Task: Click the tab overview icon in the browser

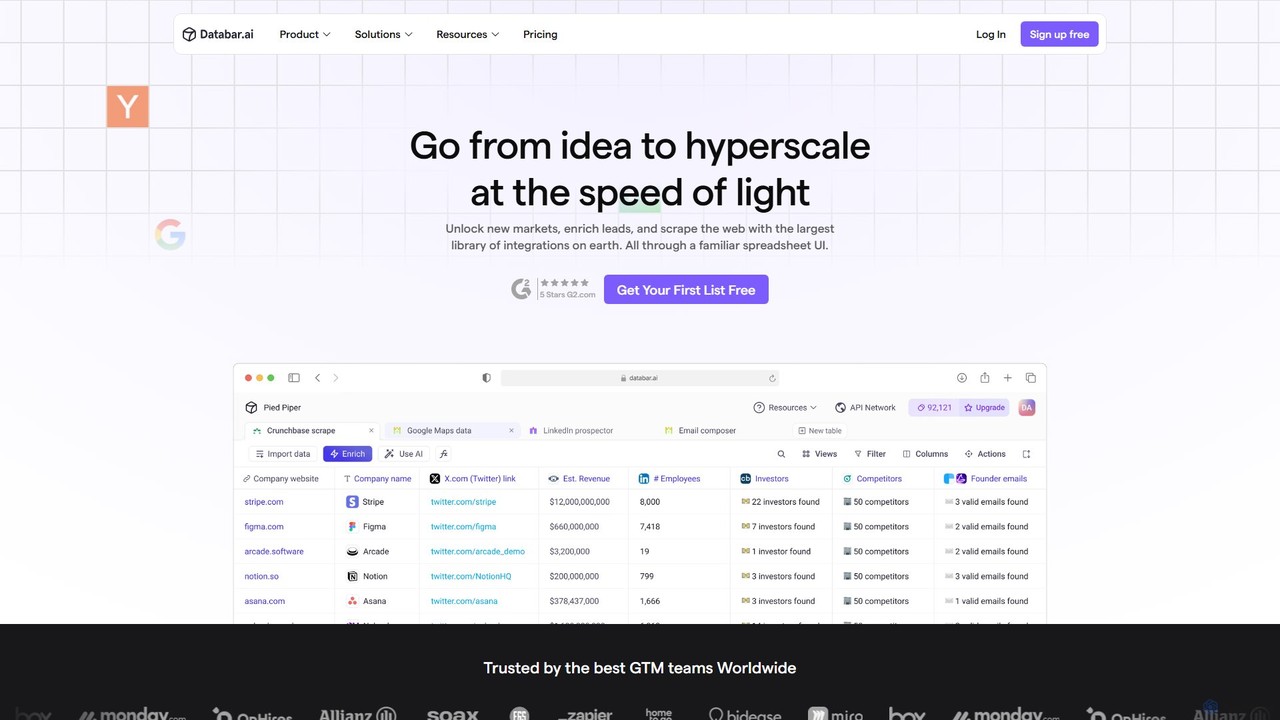Action: (1031, 378)
